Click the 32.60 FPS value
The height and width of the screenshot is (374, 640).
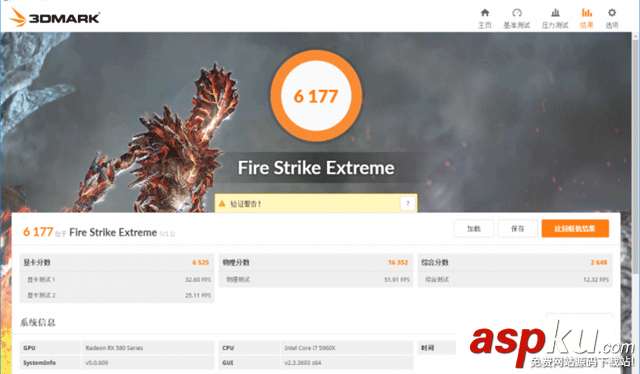tap(198, 280)
